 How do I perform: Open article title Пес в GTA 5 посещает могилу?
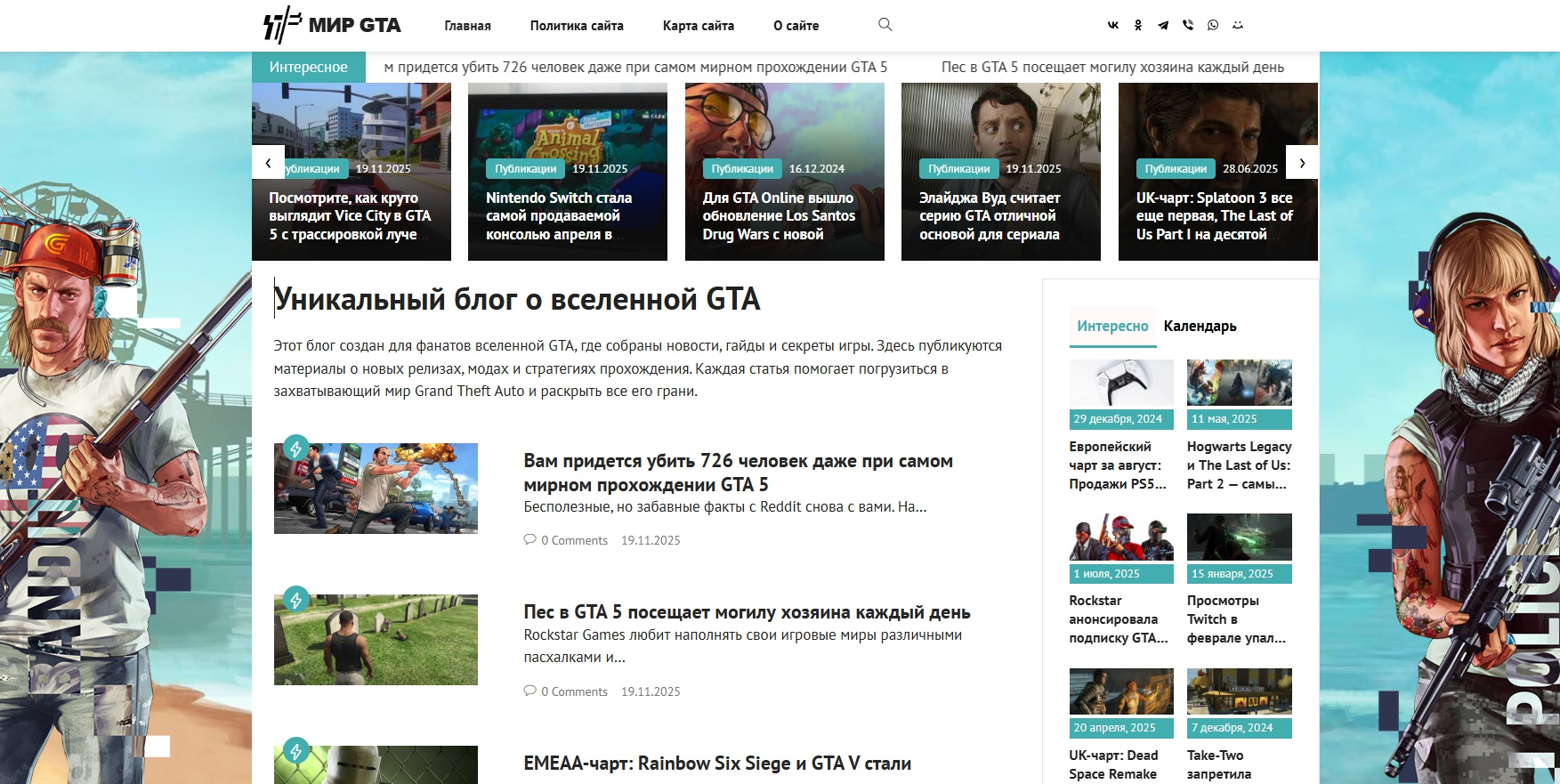click(747, 612)
